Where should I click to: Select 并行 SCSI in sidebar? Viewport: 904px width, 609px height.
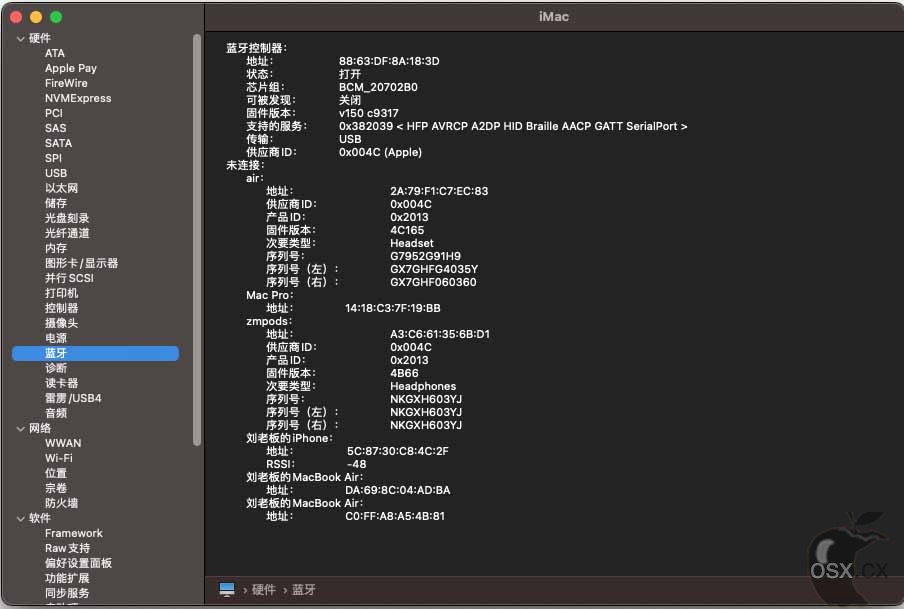tap(69, 278)
